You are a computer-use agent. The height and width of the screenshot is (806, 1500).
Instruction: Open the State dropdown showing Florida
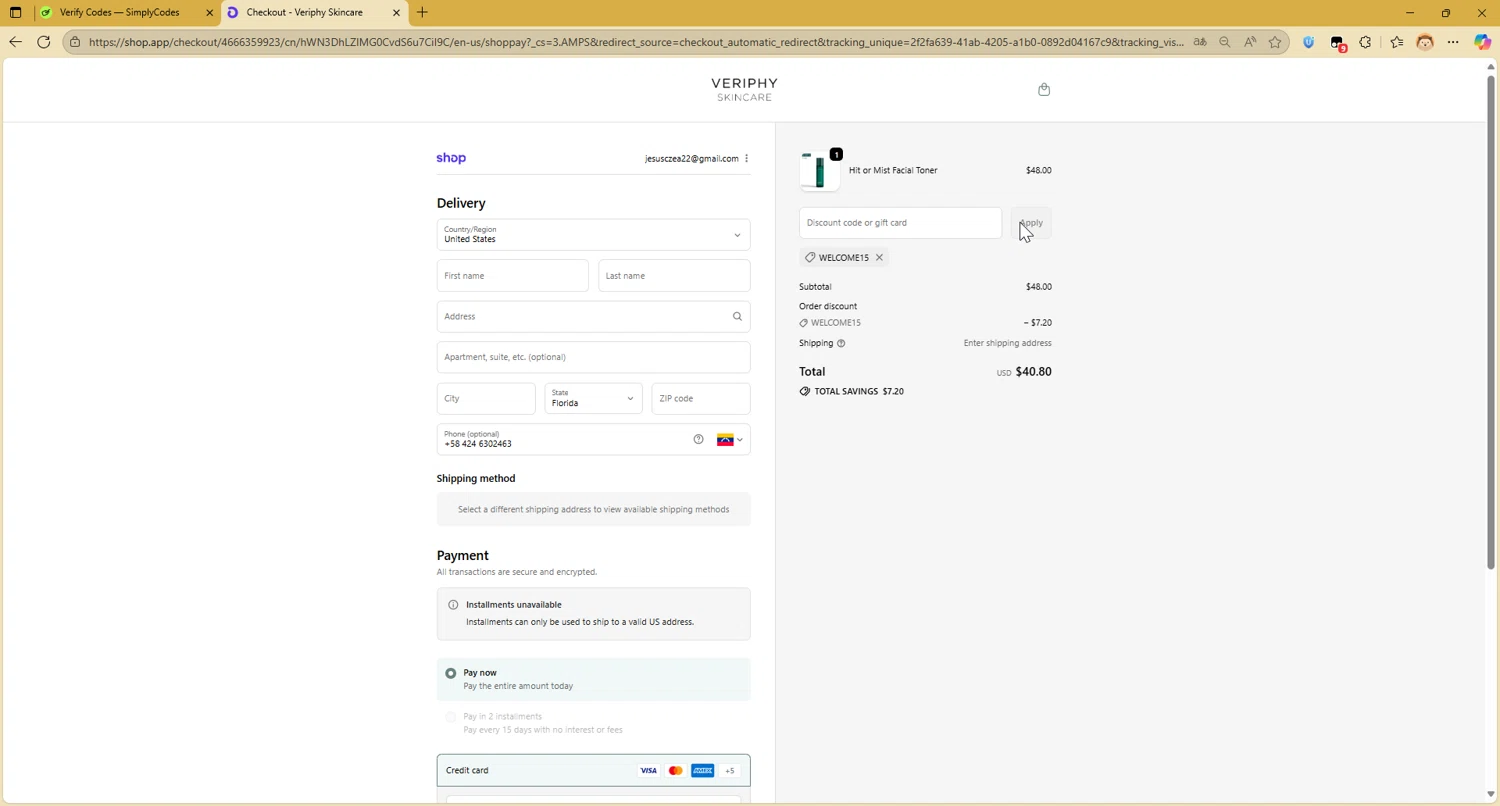click(x=593, y=398)
